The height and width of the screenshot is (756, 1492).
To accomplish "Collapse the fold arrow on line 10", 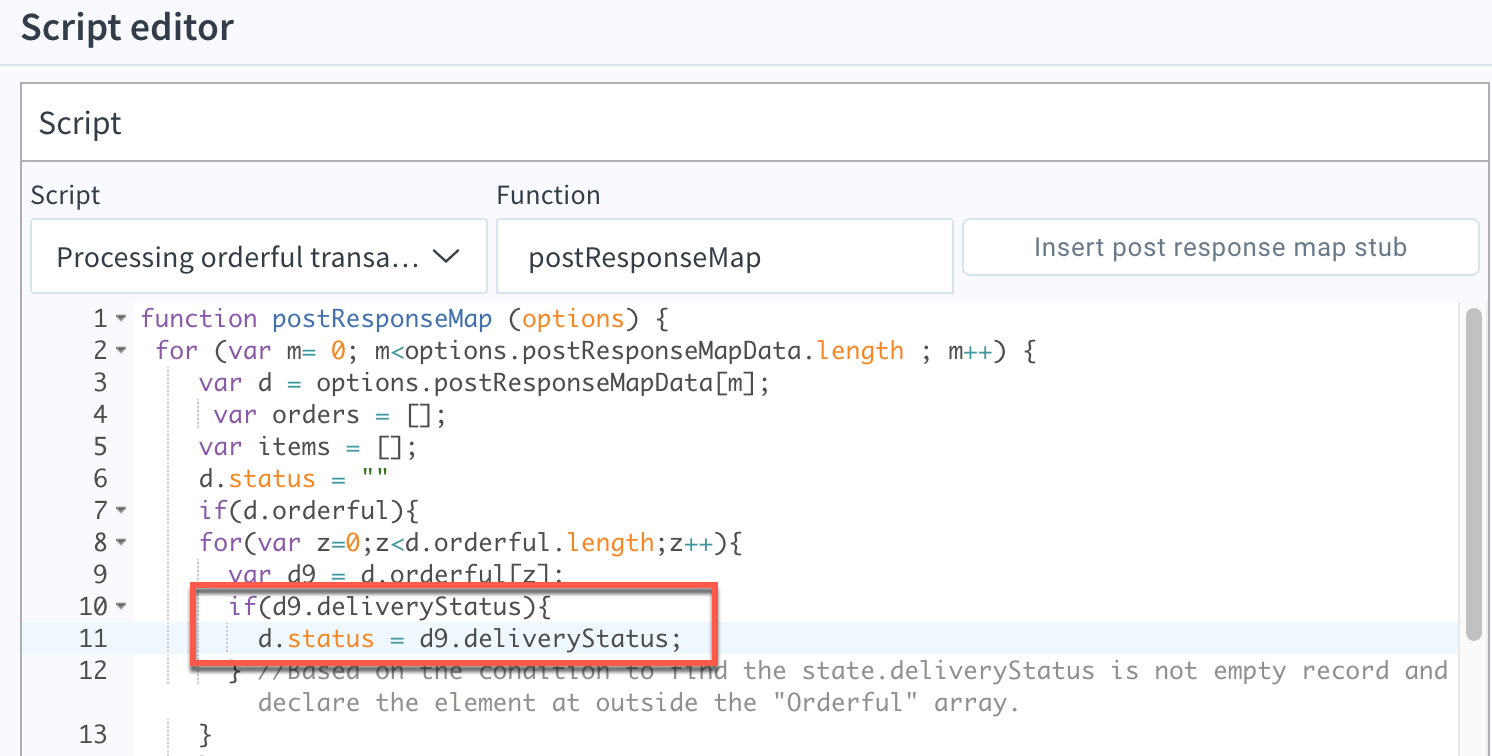I will pos(121,607).
